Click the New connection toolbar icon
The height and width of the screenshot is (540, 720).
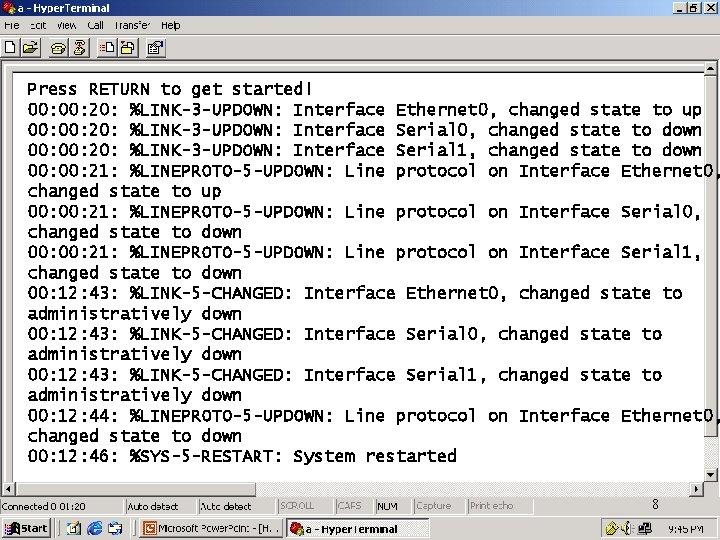(10, 48)
